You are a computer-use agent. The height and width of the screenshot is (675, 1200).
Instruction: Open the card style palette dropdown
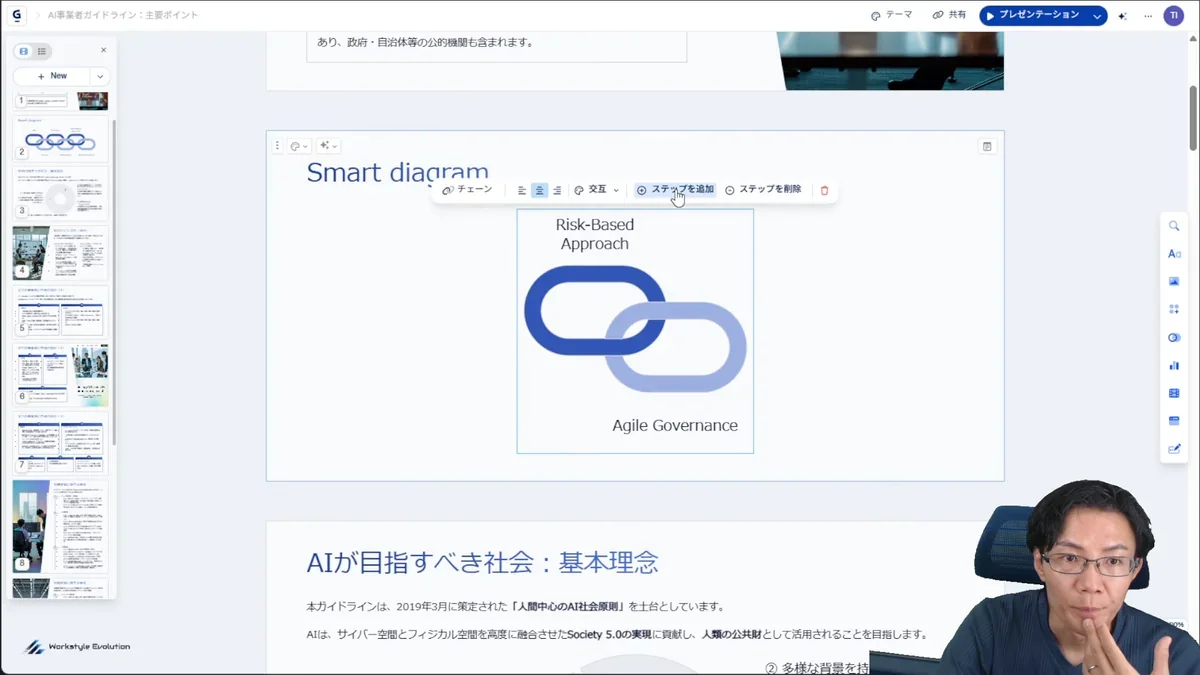[299, 146]
